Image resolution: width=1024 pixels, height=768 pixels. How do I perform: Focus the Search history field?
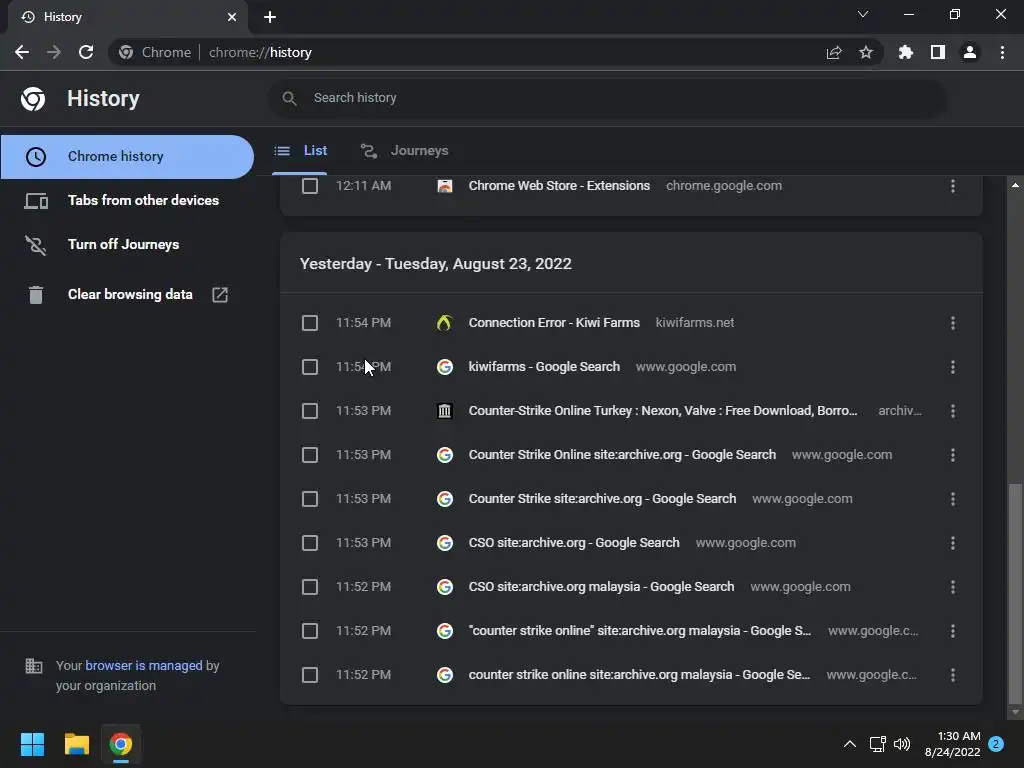[x=607, y=98]
